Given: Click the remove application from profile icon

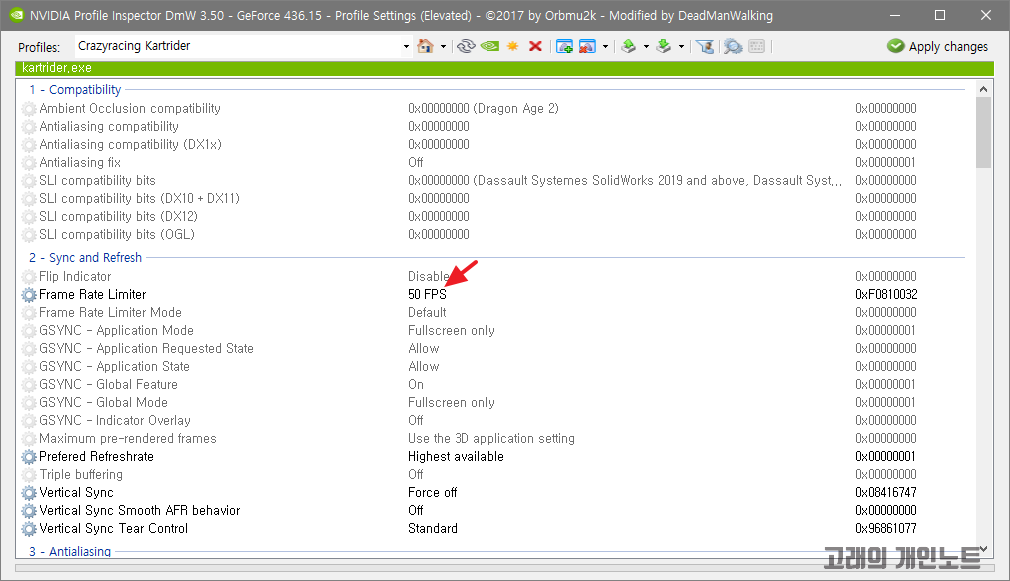Looking at the screenshot, I should coord(587,46).
